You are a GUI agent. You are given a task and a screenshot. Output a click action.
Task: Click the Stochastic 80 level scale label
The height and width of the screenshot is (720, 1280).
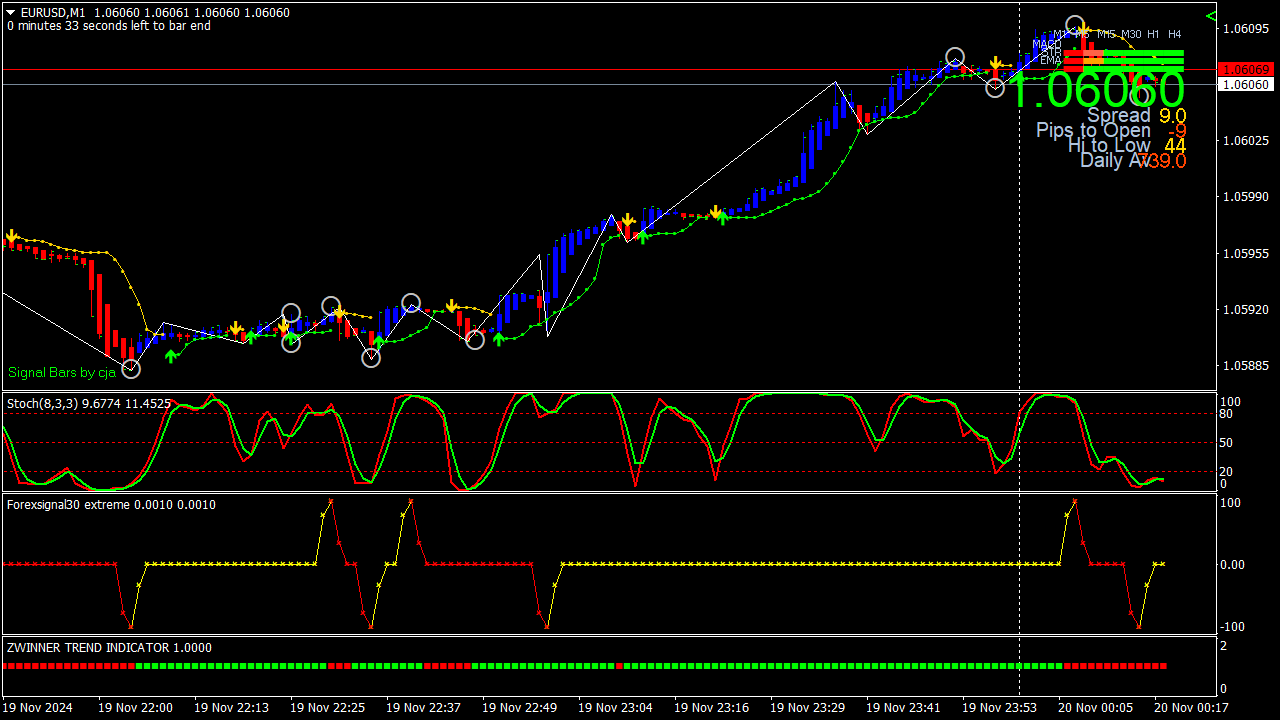1228,414
